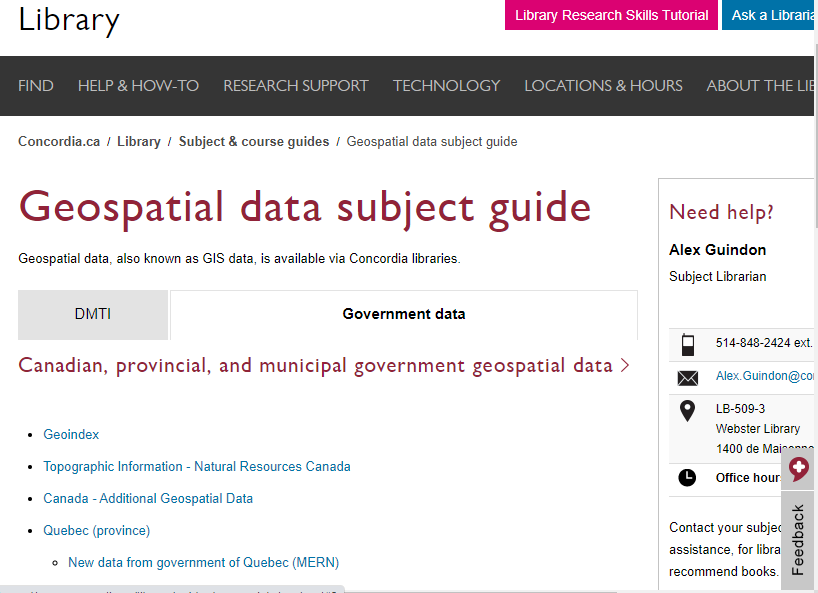Select the Government data tab
818x593 pixels.
click(404, 314)
